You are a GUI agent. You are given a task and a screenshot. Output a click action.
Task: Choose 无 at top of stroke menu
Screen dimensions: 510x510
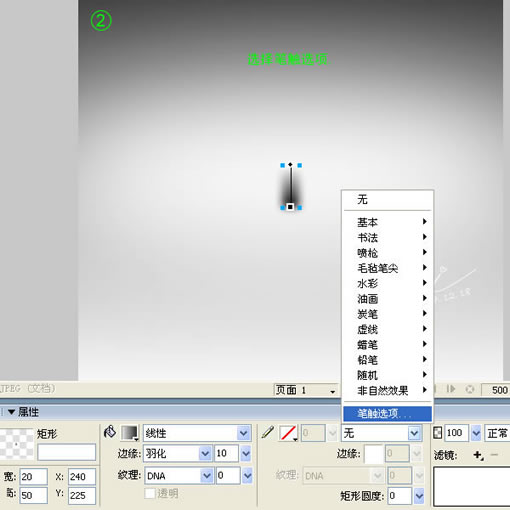[387, 199]
